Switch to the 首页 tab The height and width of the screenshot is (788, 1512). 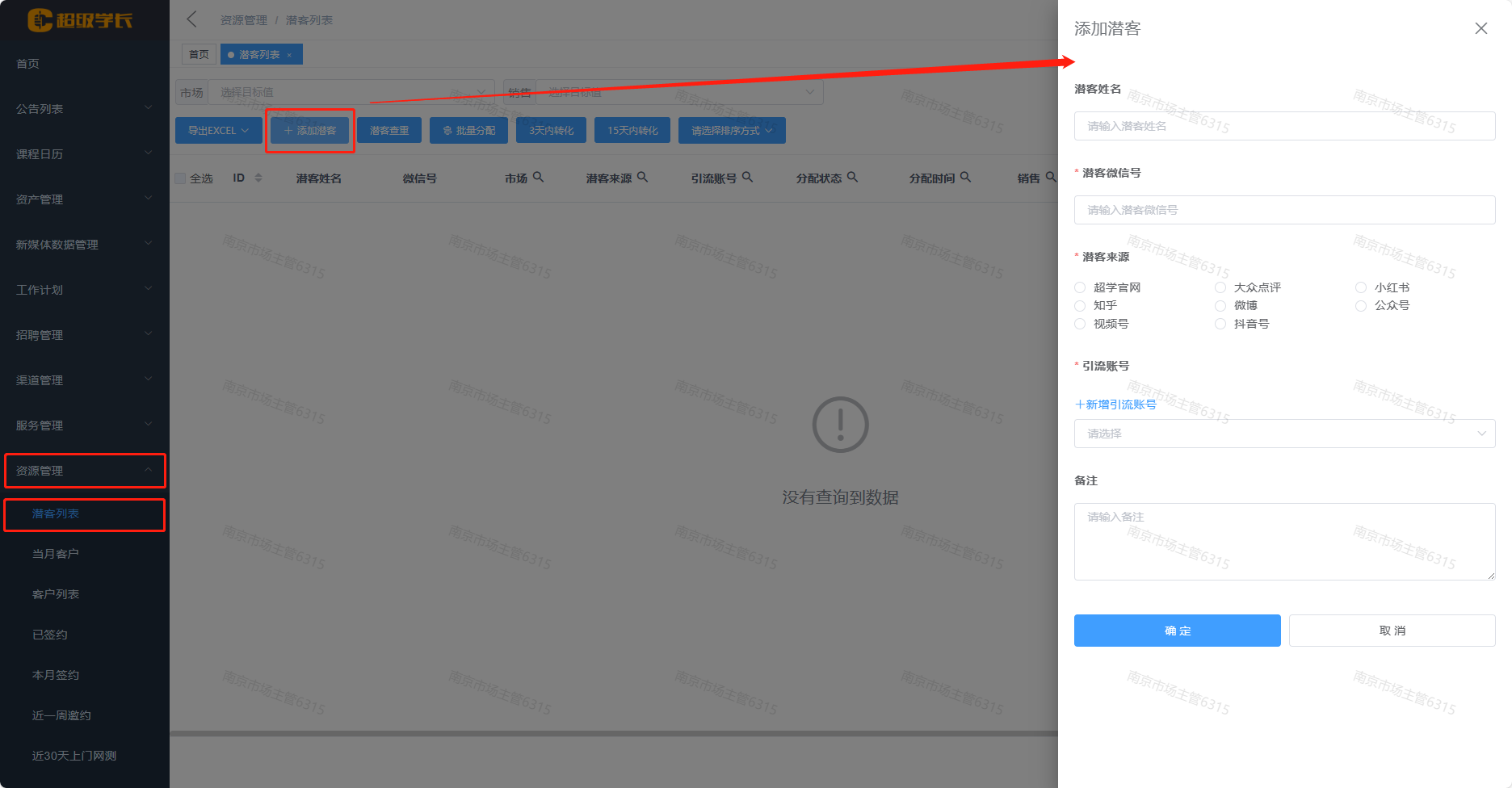point(199,55)
